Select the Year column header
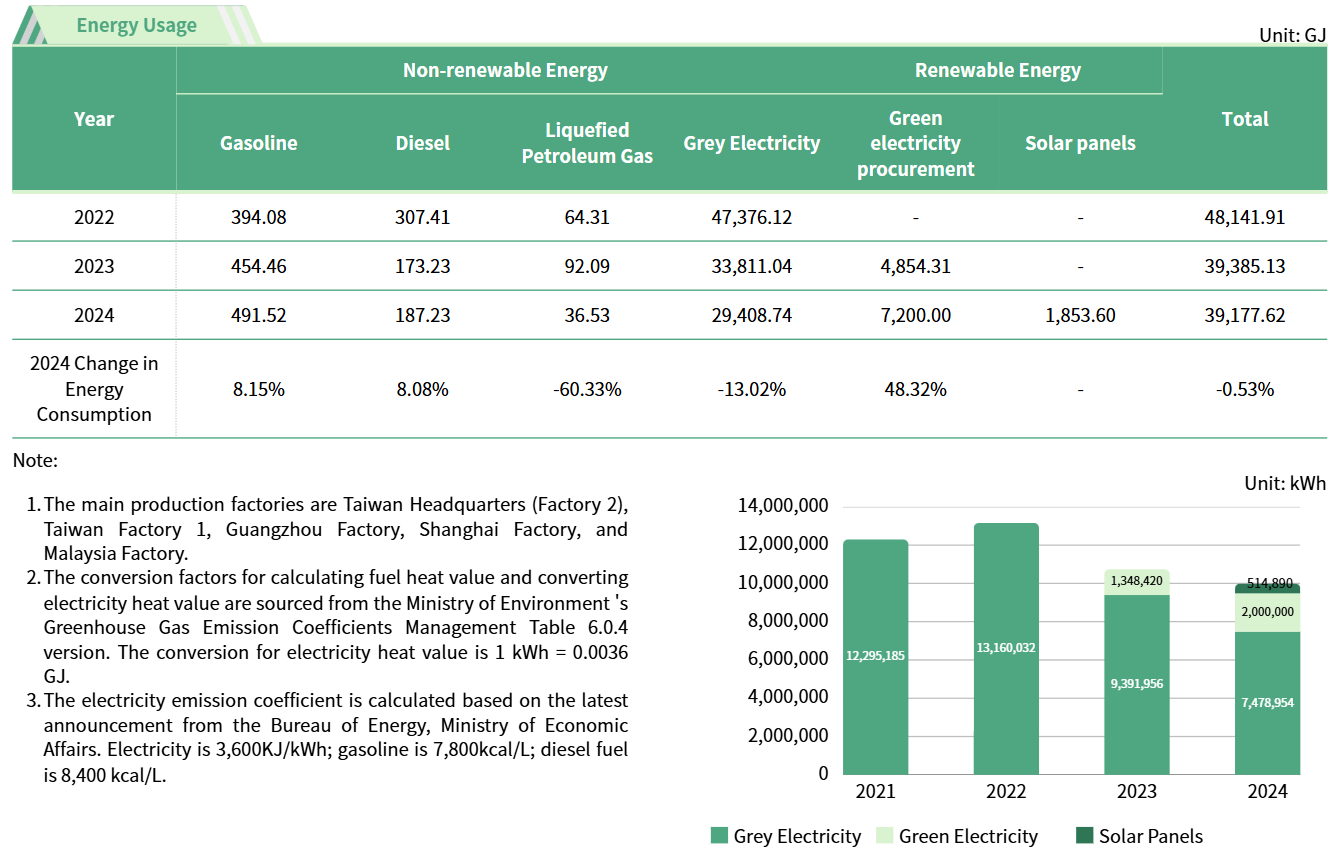This screenshot has height=857, width=1332. (93, 119)
